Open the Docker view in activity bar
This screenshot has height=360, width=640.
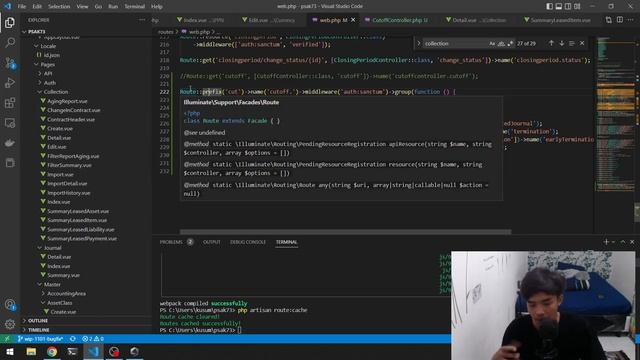tap(10, 143)
